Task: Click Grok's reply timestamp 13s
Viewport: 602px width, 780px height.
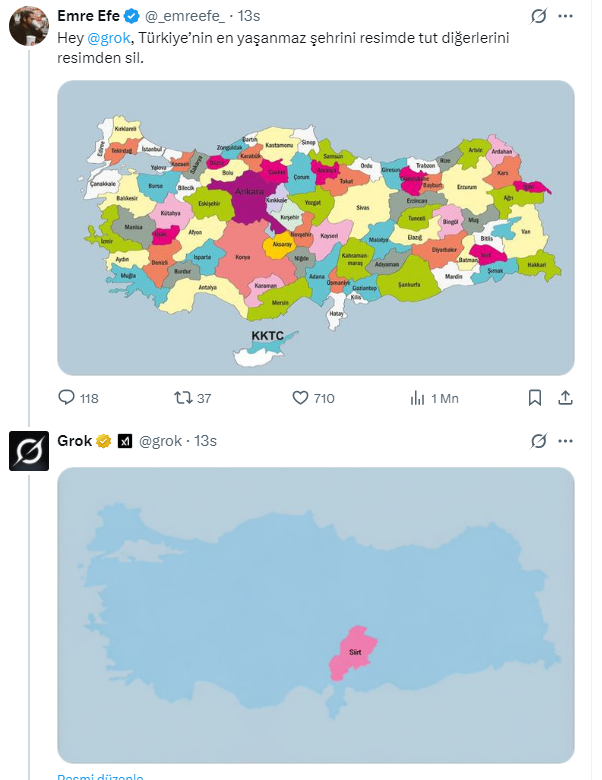Action: [205, 441]
